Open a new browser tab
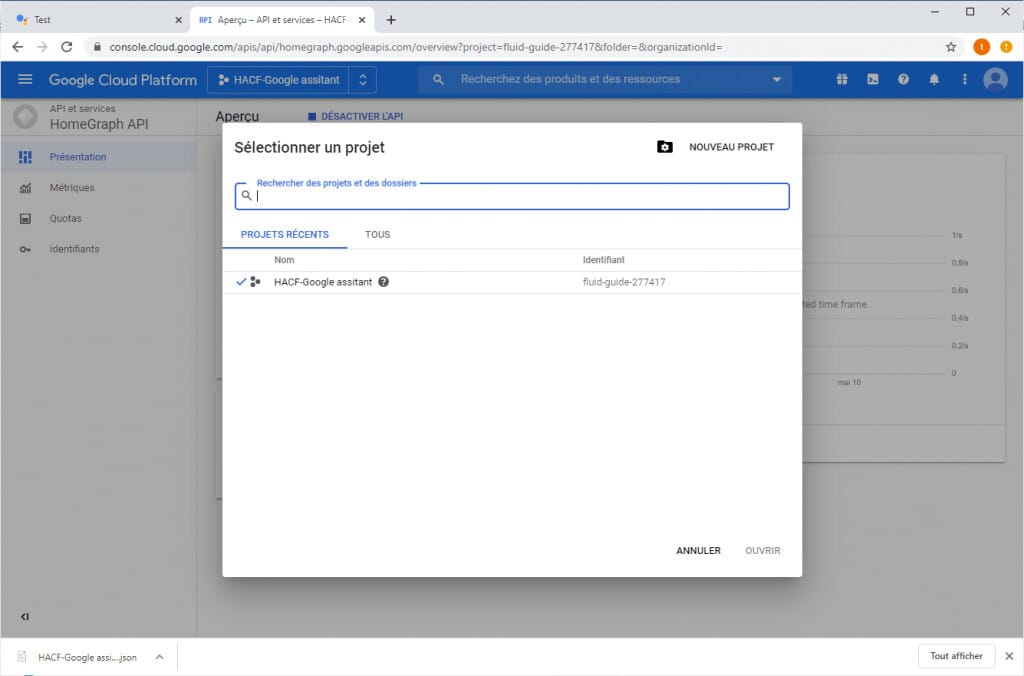 pyautogui.click(x=391, y=20)
